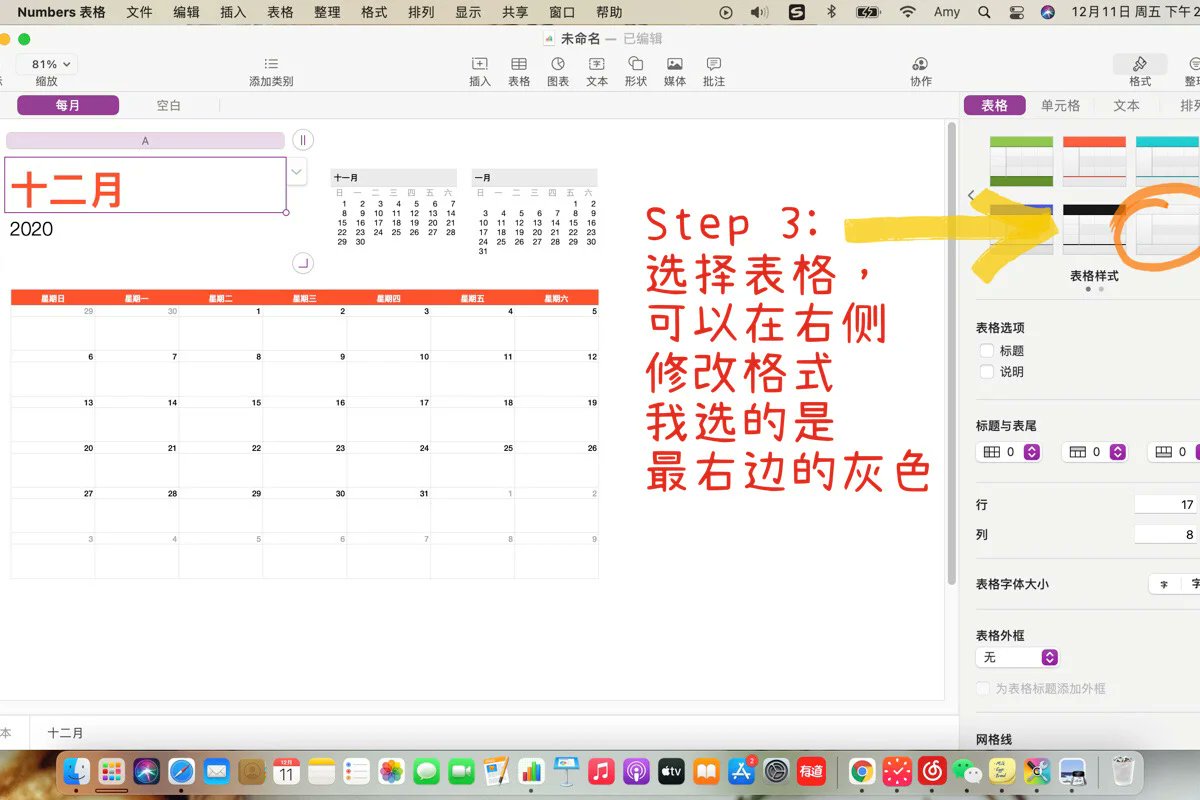Open Mail from the Dock

217,771
